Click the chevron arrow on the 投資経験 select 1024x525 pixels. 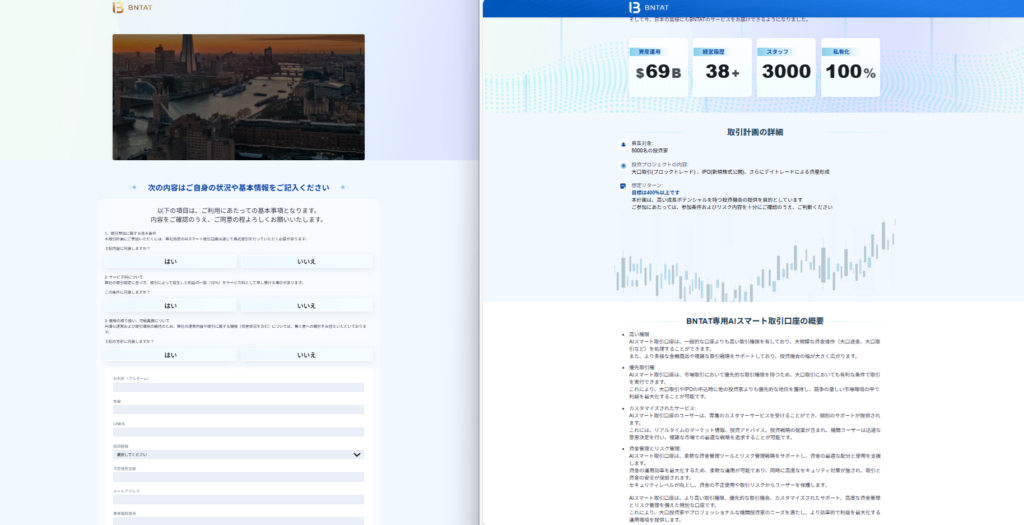point(358,454)
